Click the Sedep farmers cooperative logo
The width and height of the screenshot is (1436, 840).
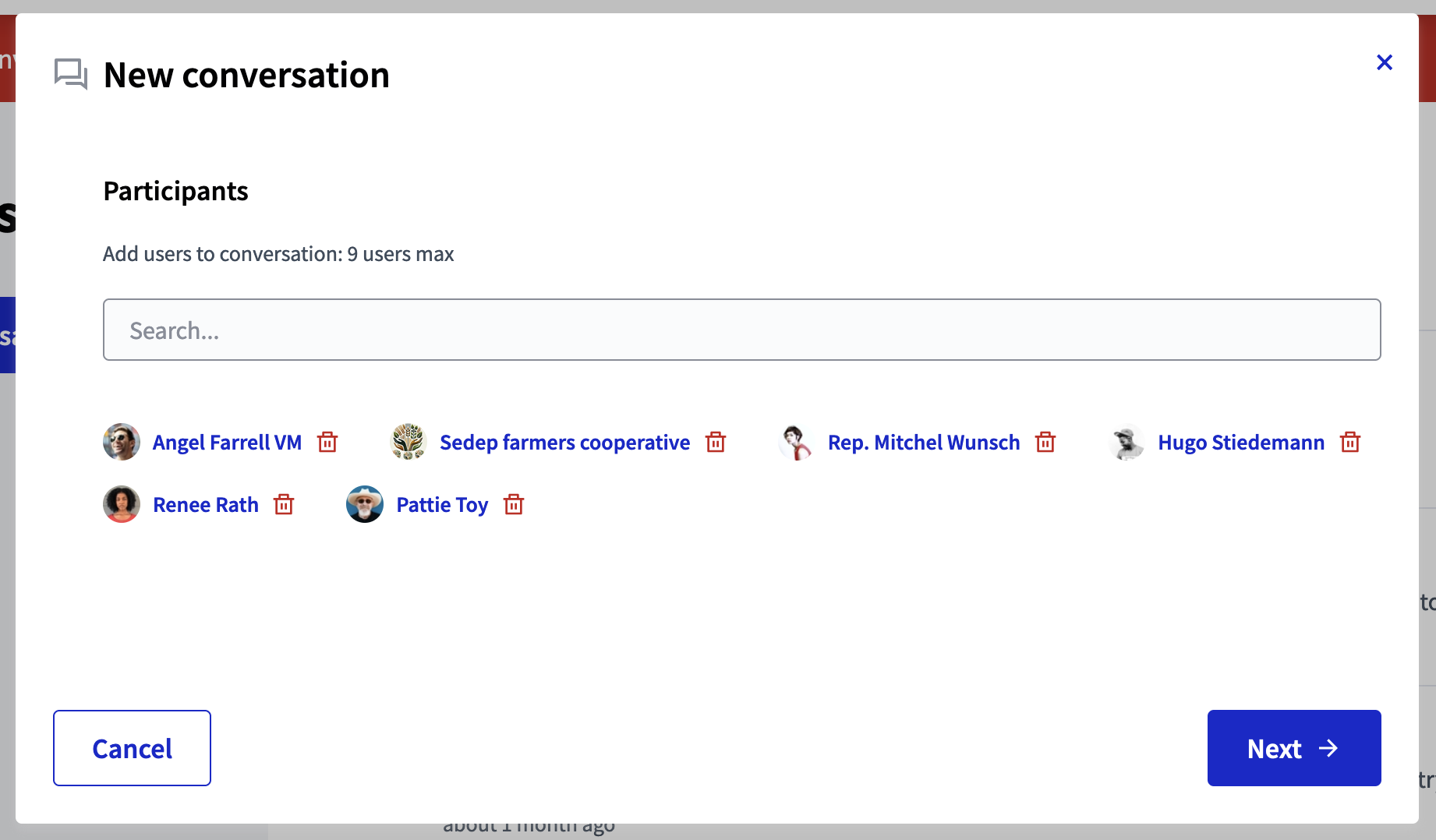(x=407, y=442)
